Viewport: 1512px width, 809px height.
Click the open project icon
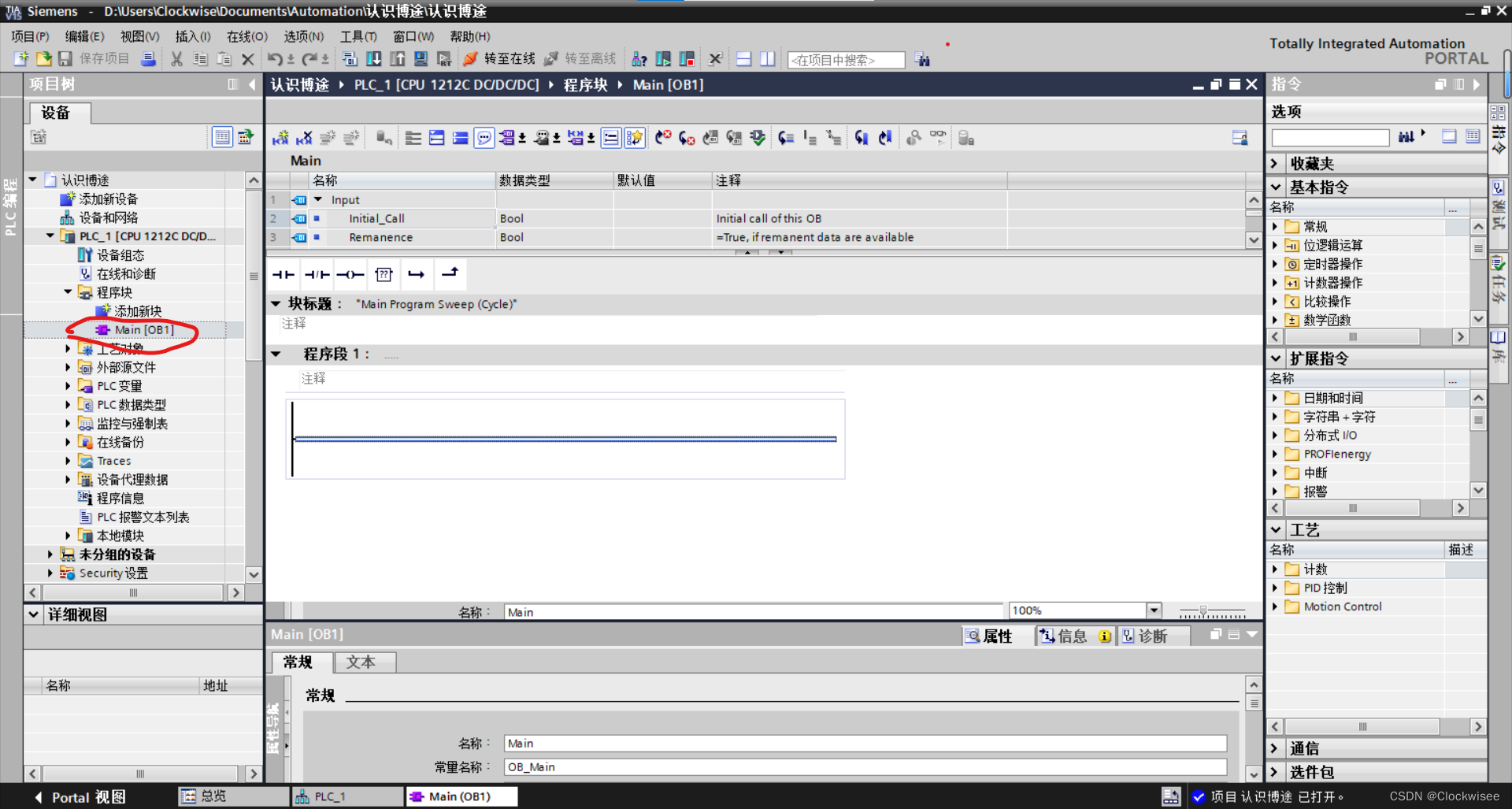point(44,59)
